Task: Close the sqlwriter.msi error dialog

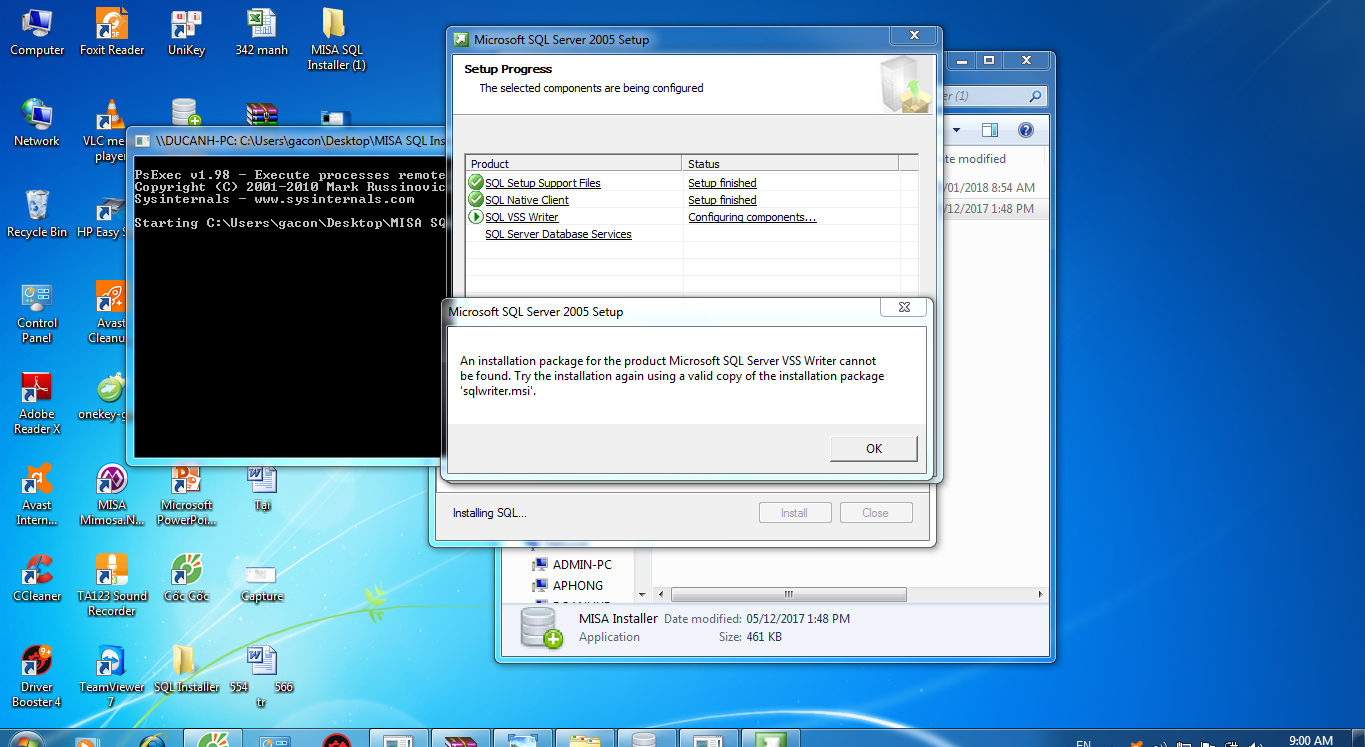Action: click(x=904, y=308)
